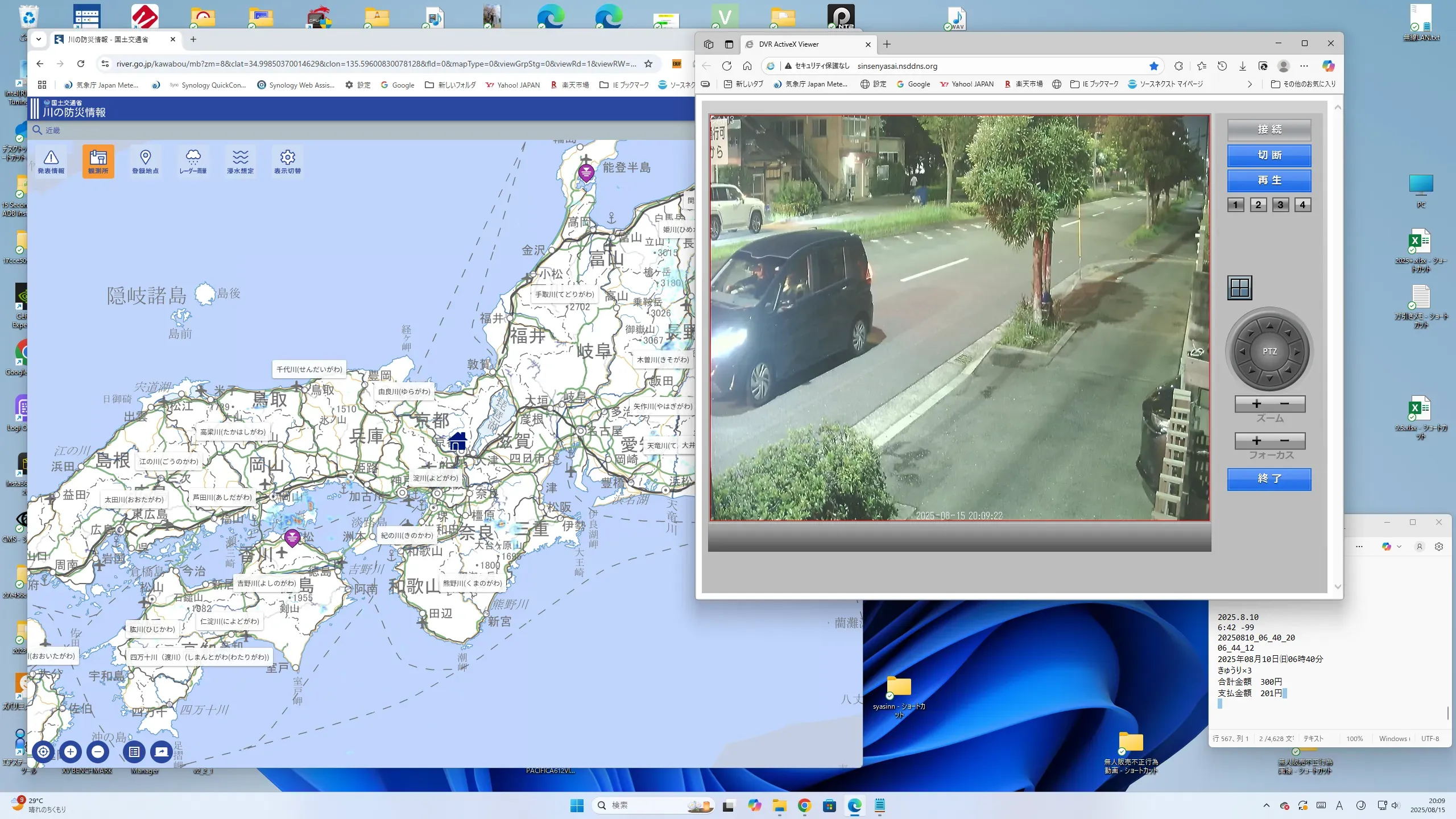Expand the Chrome tab search dropdown
Viewport: 1456px width, 819px height.
39,39
